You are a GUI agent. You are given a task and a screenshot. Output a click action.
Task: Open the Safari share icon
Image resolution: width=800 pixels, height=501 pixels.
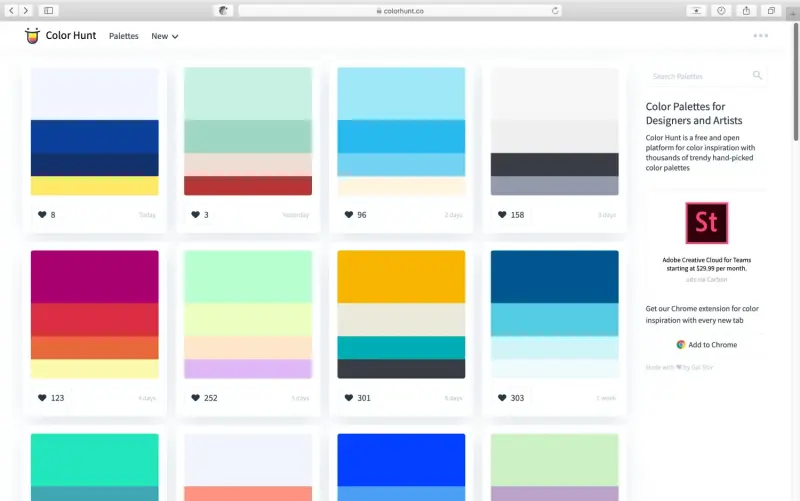[746, 10]
